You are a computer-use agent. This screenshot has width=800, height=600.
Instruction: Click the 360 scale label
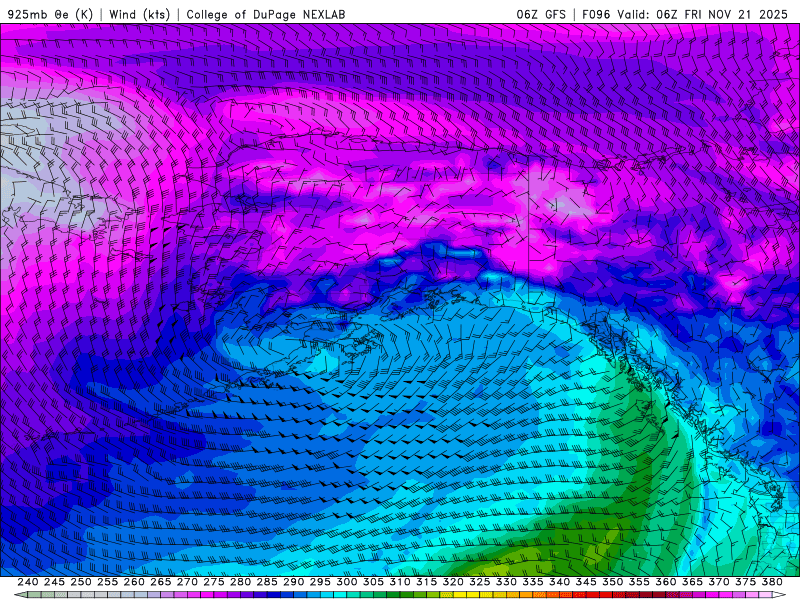665,582
